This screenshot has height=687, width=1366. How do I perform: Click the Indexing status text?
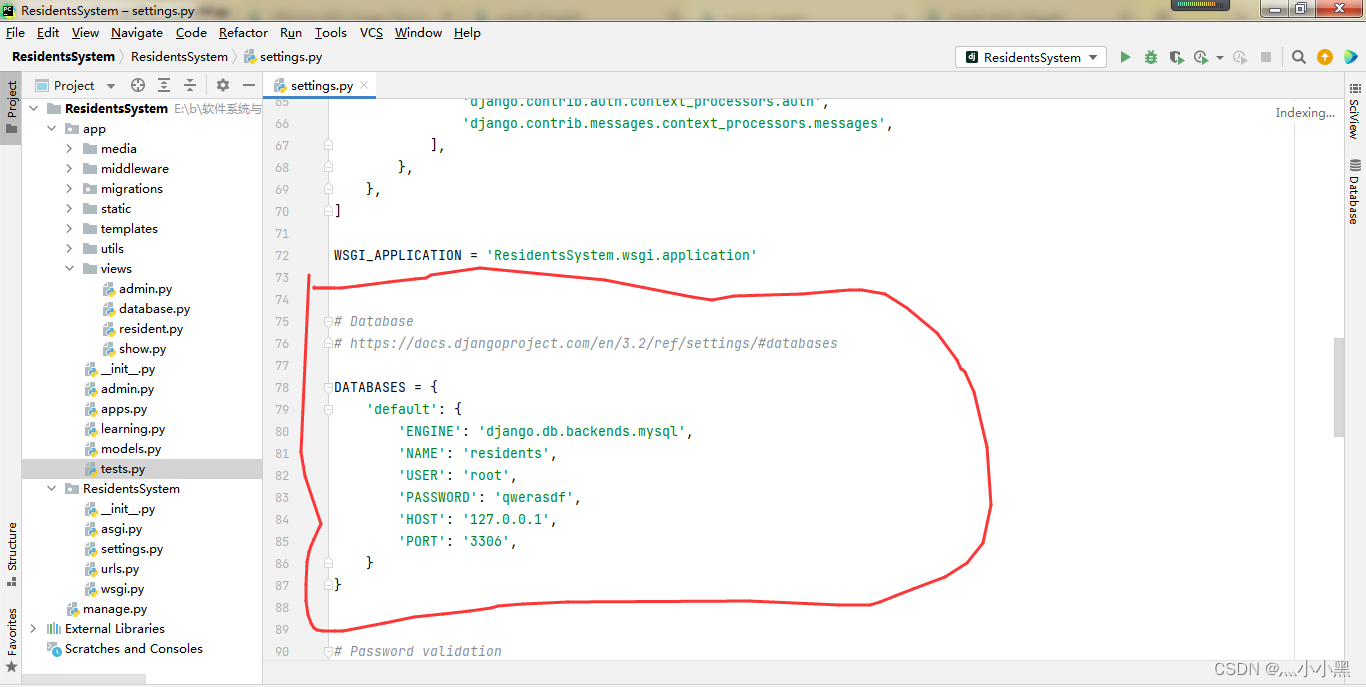1305,113
